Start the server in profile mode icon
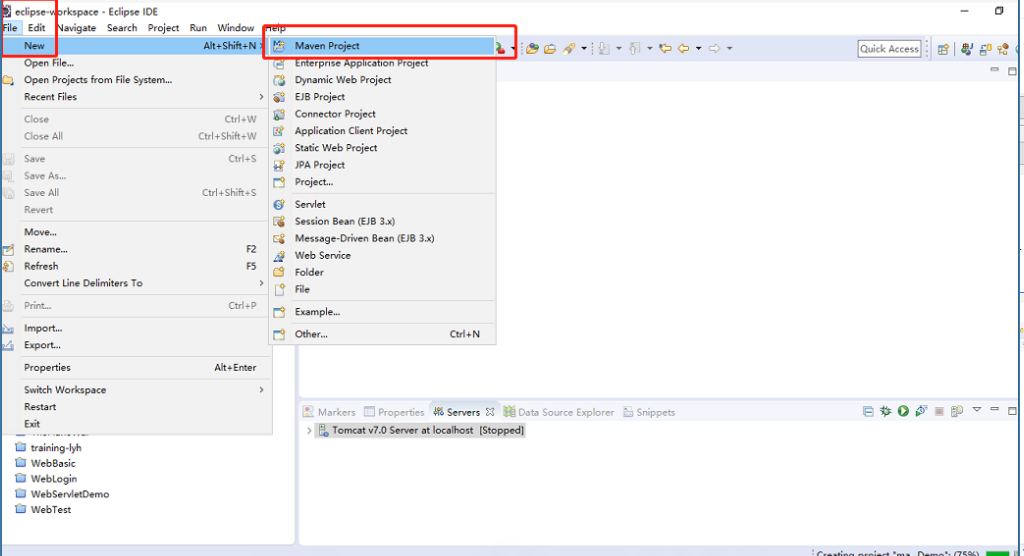Viewport: 1024px width, 556px height. click(x=921, y=411)
